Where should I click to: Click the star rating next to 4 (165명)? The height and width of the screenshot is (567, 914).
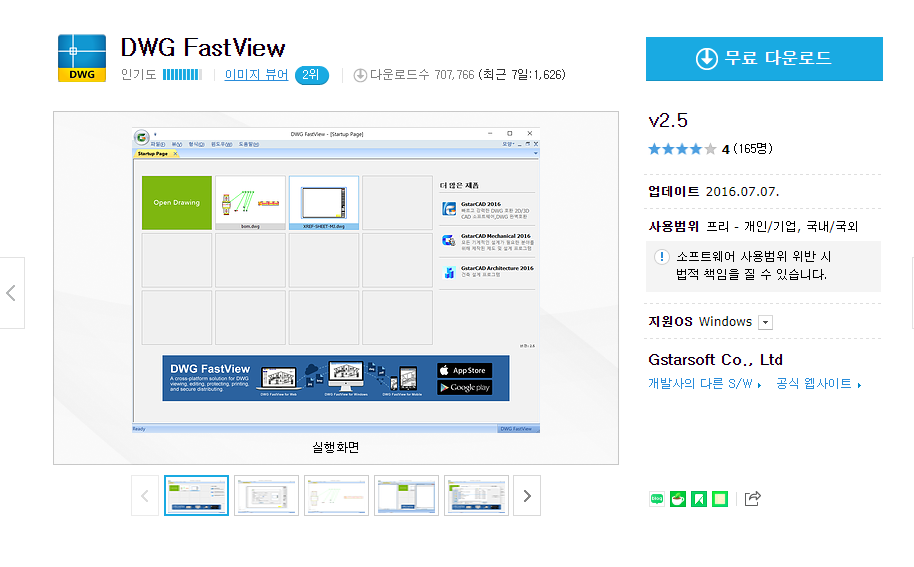(x=682, y=149)
